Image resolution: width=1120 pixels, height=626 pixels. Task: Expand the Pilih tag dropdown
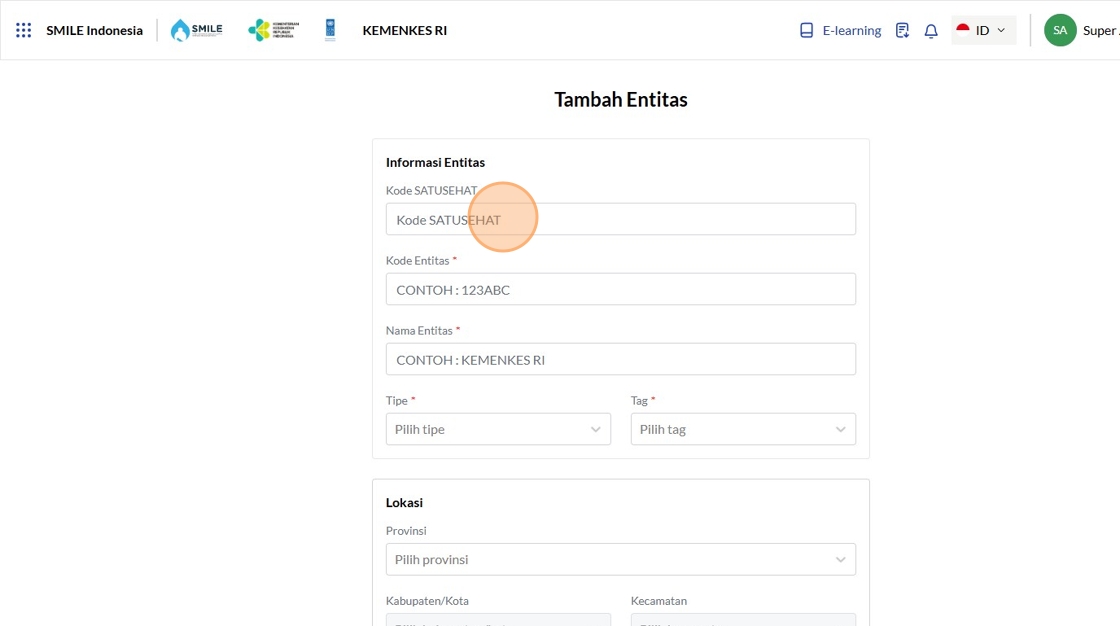(x=743, y=429)
